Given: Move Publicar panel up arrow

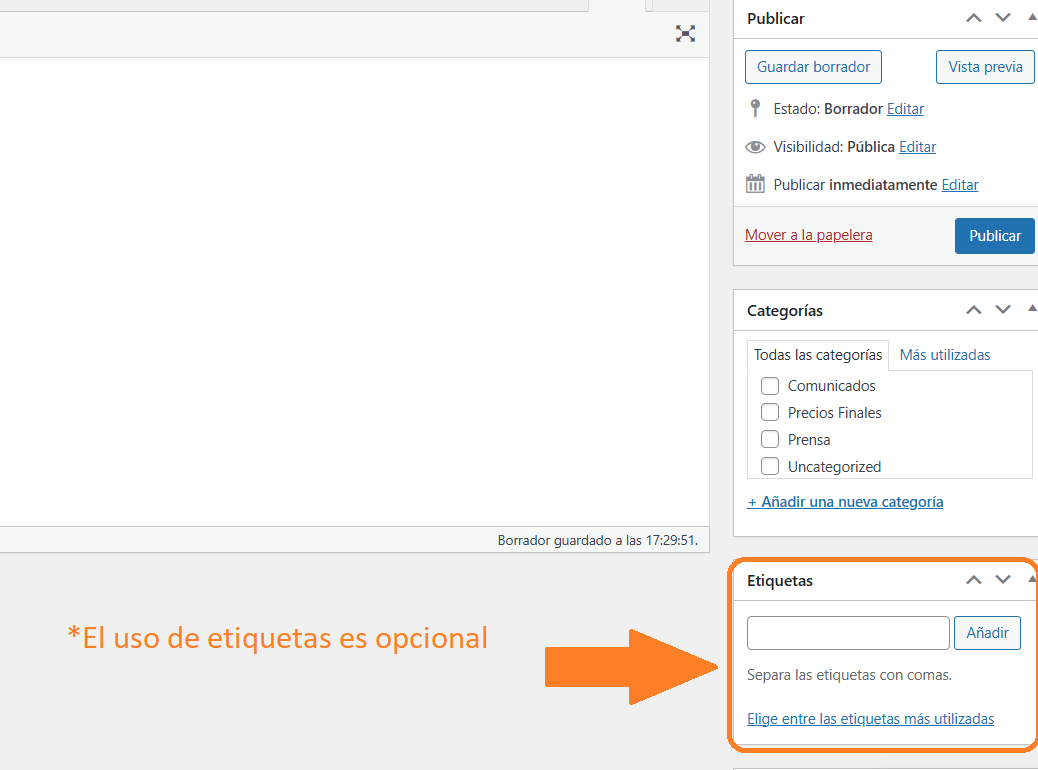Looking at the screenshot, I should [x=973, y=18].
